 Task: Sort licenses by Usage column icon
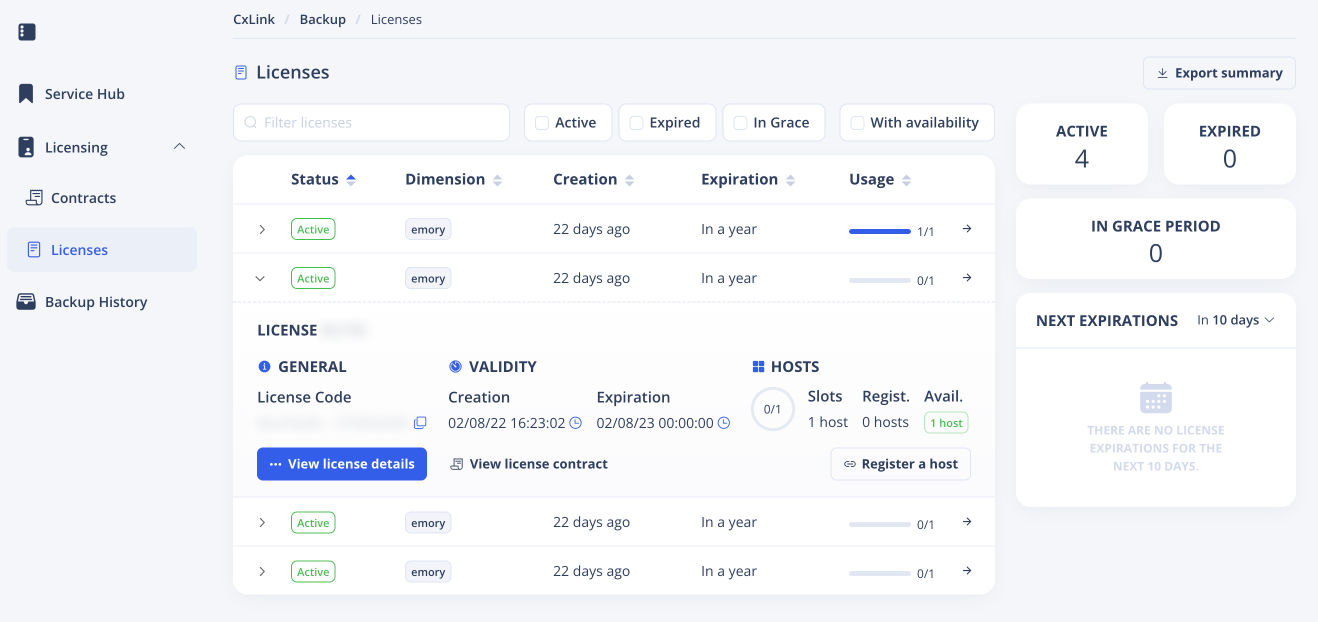(x=906, y=180)
